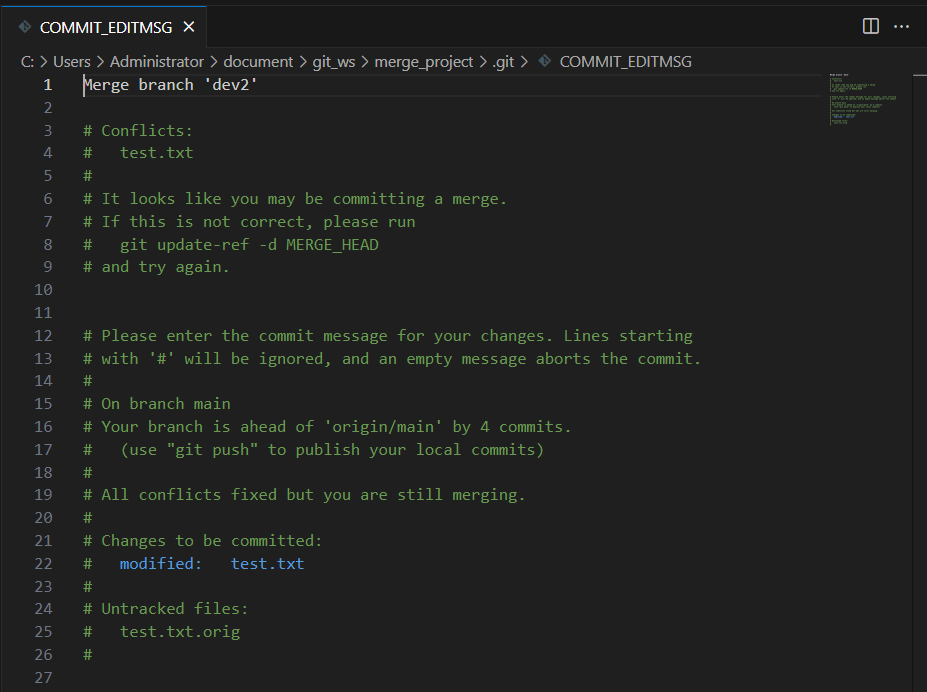The height and width of the screenshot is (692, 927).
Task: Expand the 'Administrator' breadcrumb folder
Action: coord(156,62)
